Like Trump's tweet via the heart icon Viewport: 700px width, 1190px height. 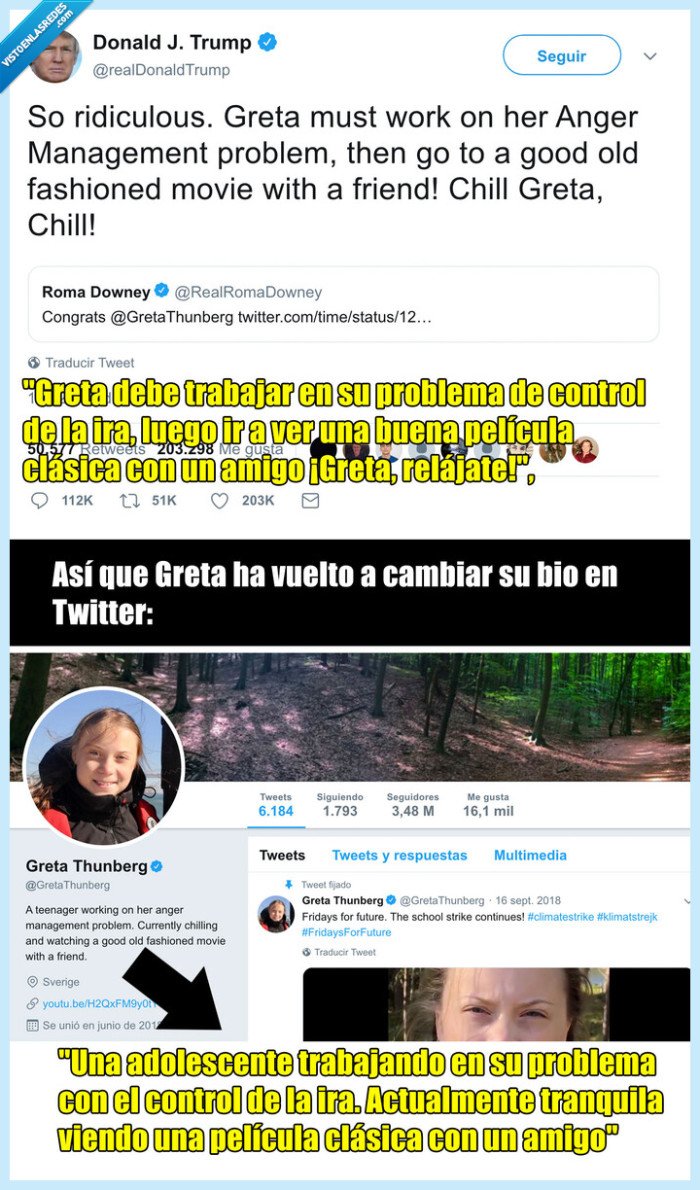click(x=219, y=500)
